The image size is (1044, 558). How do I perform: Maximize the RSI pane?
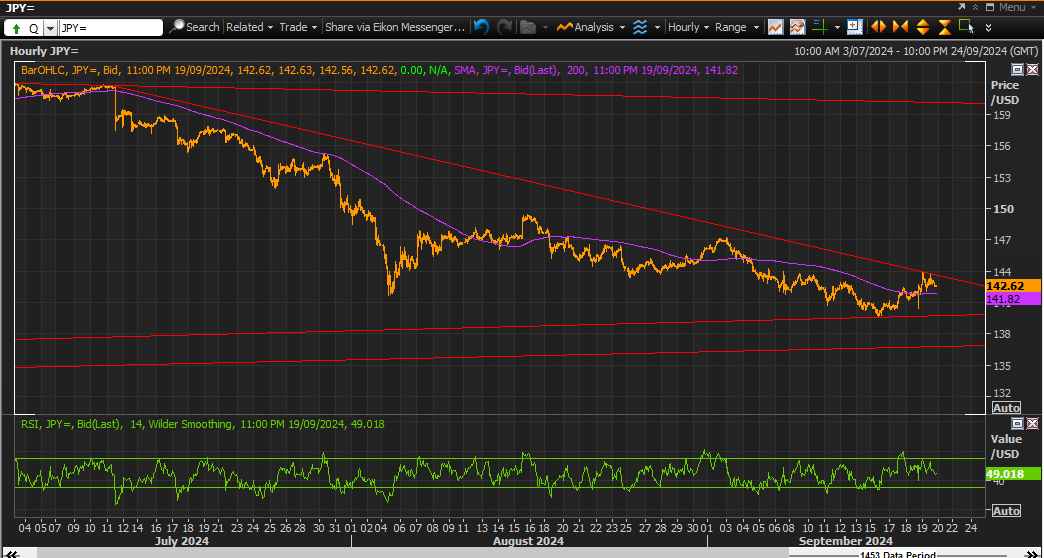pos(1017,423)
